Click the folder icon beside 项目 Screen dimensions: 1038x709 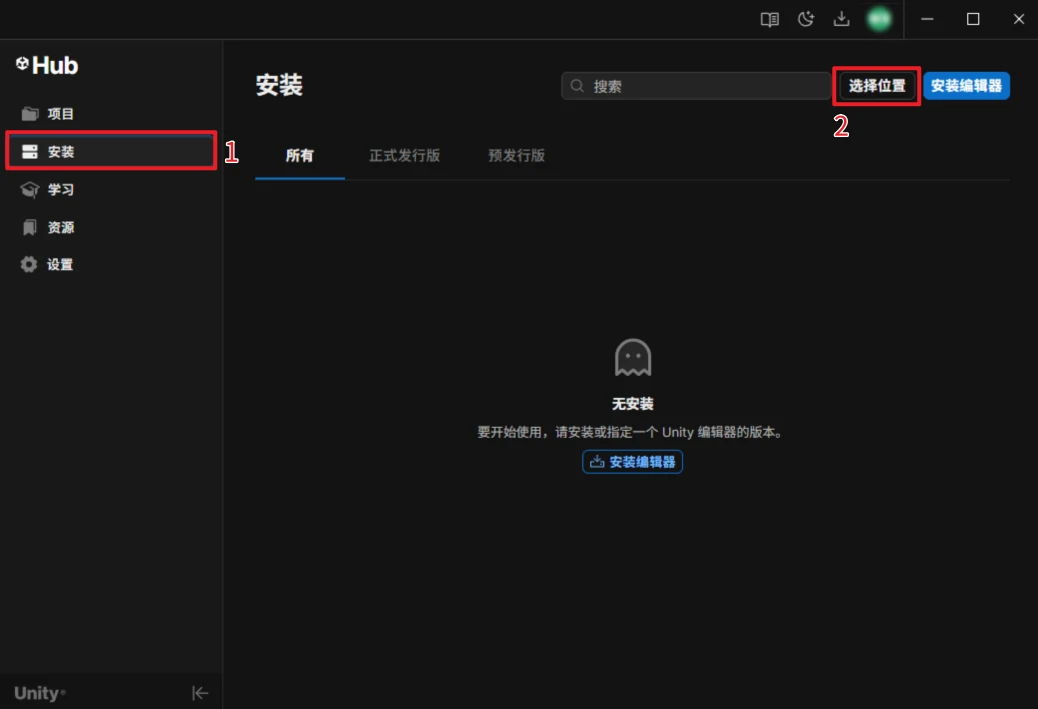tap(30, 114)
